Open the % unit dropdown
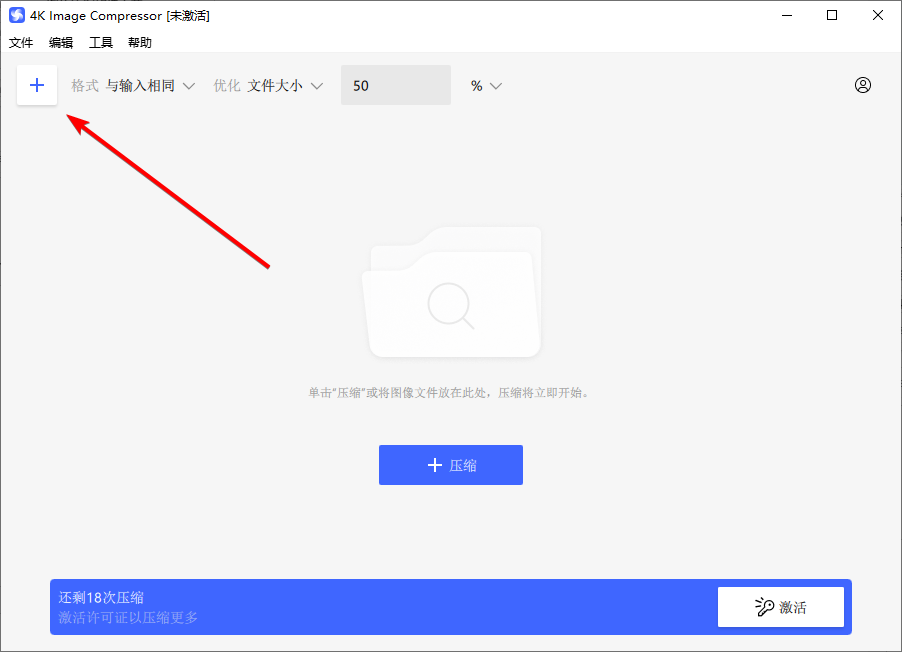 tap(486, 86)
